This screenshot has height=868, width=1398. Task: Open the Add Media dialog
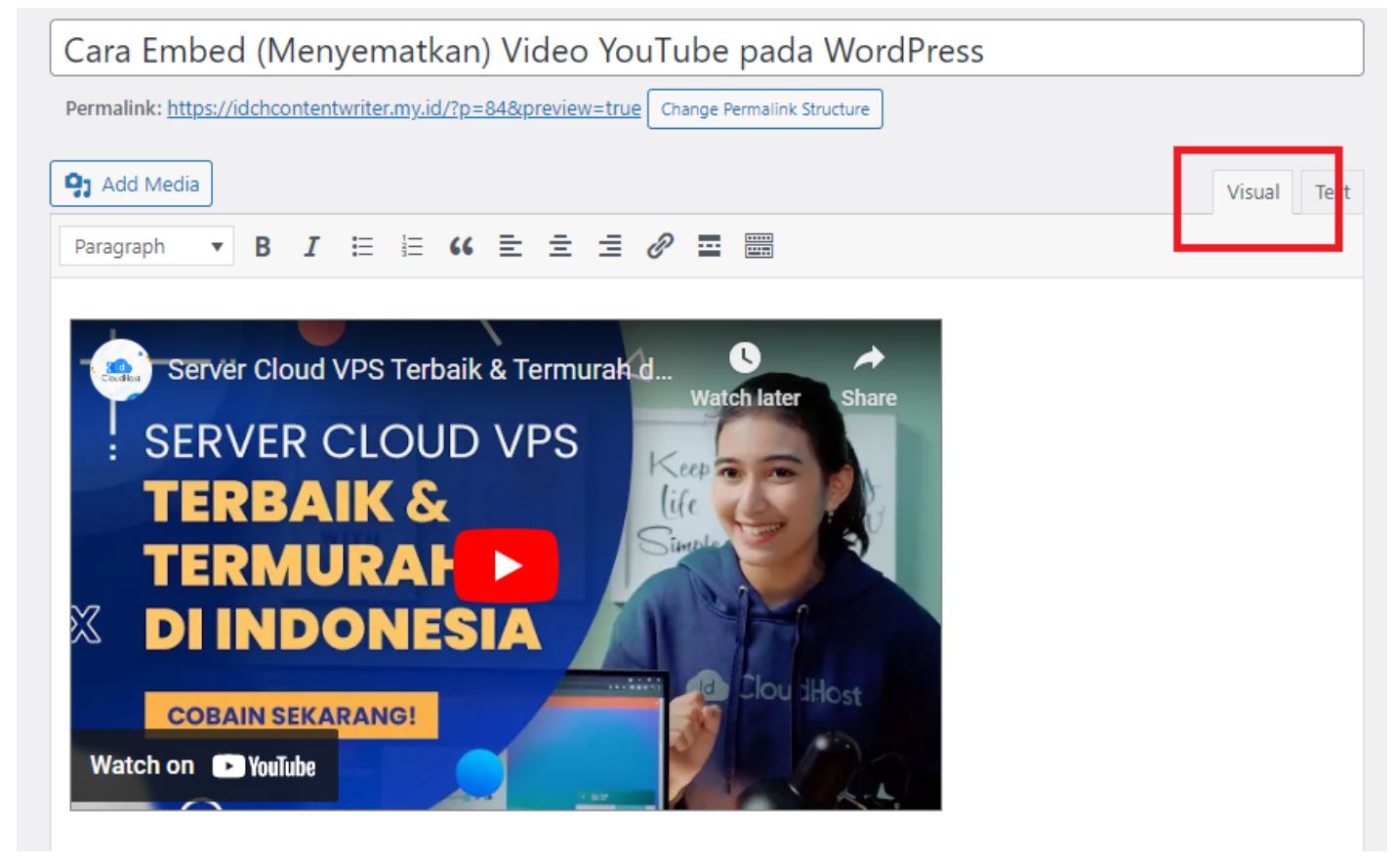click(x=132, y=184)
